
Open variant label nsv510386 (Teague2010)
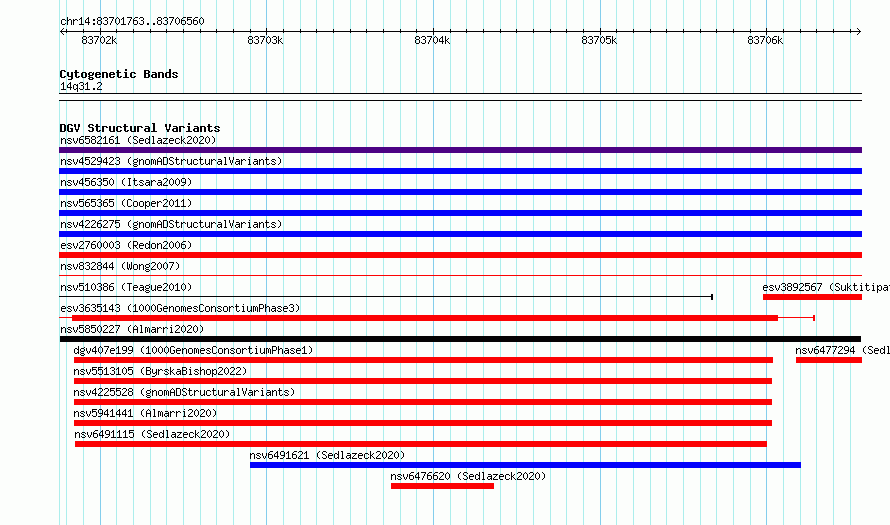(126, 287)
